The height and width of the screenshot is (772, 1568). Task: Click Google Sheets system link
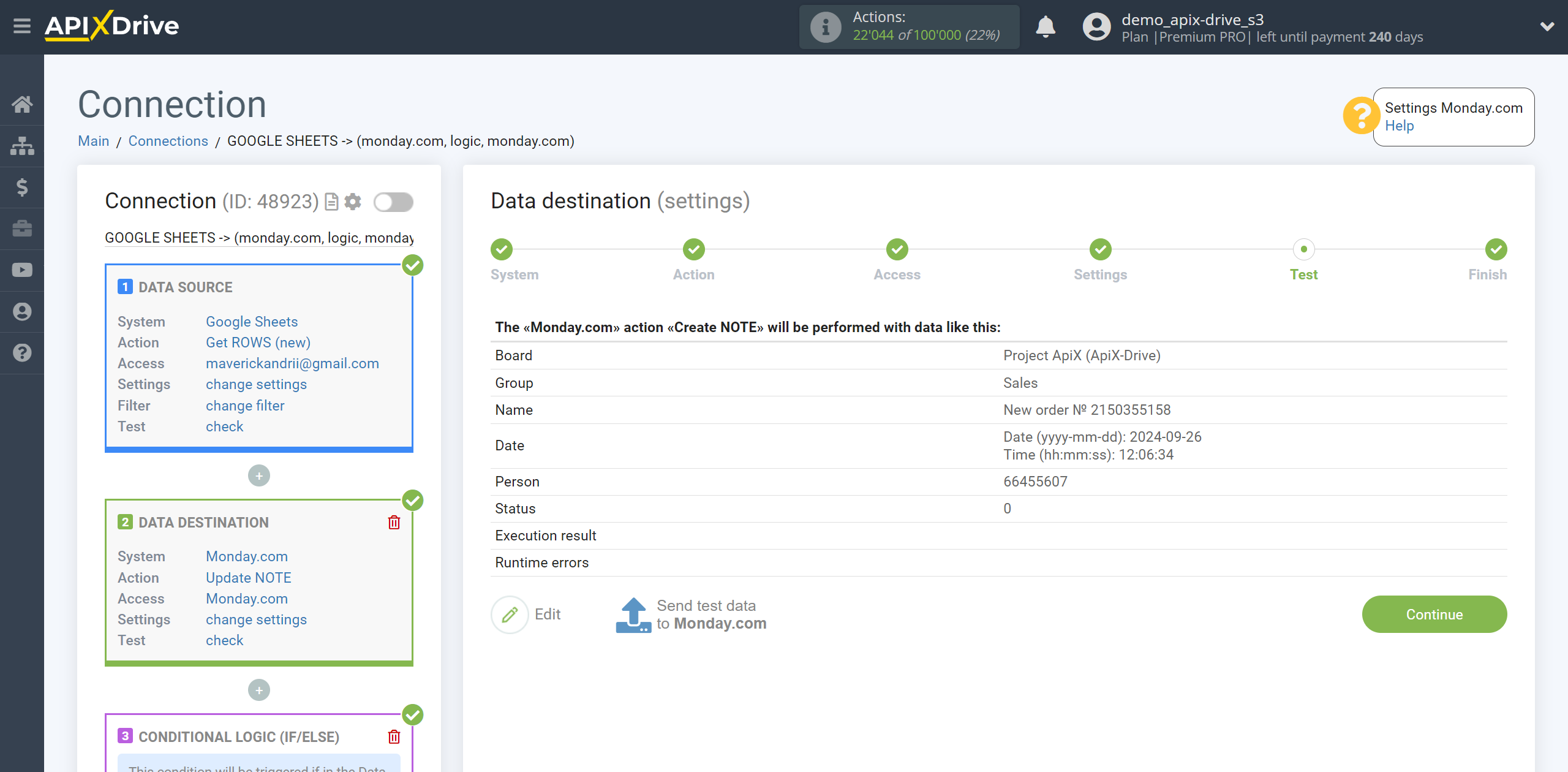(x=251, y=322)
